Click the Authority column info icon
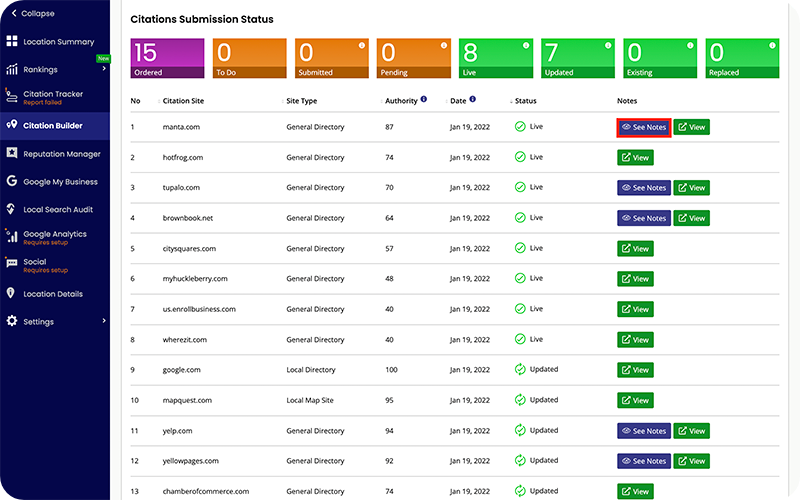The width and height of the screenshot is (800, 500). click(424, 100)
